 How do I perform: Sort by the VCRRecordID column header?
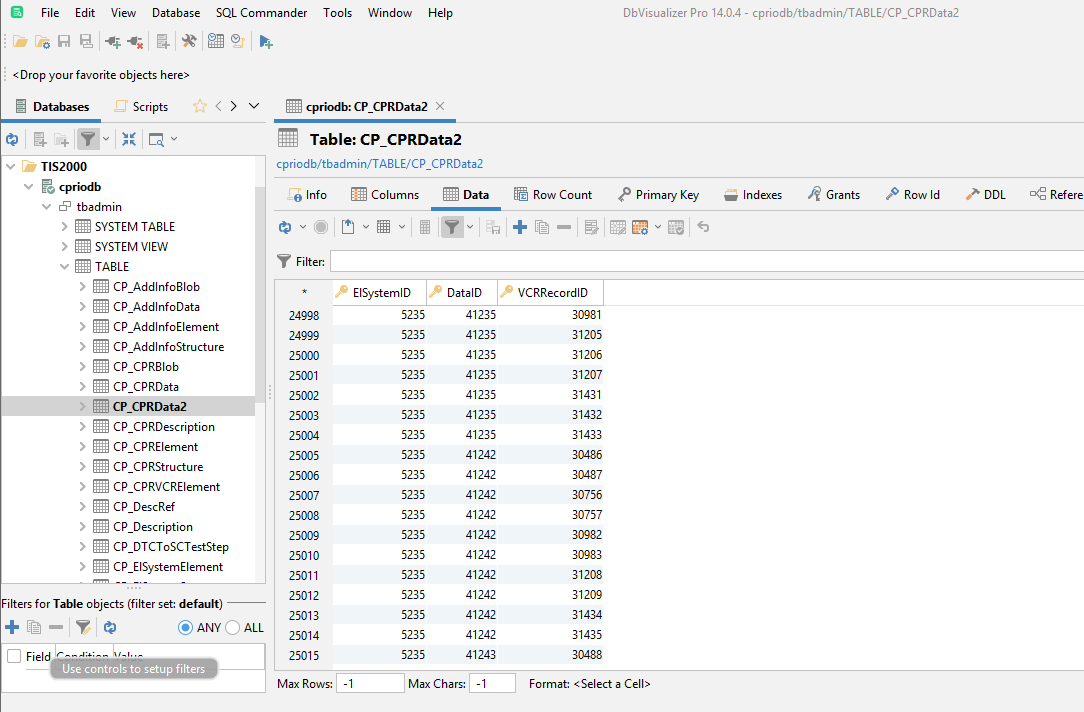coord(551,292)
